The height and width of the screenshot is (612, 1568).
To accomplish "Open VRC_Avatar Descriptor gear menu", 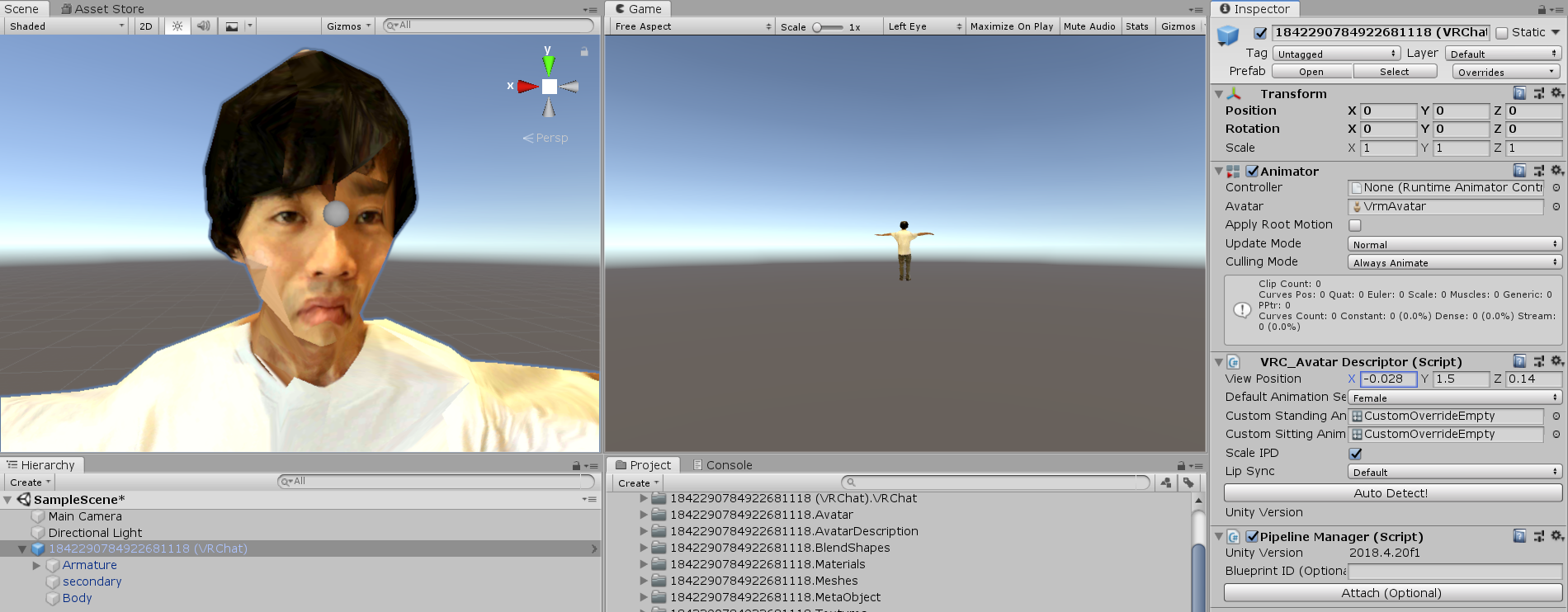I will coord(1556,361).
